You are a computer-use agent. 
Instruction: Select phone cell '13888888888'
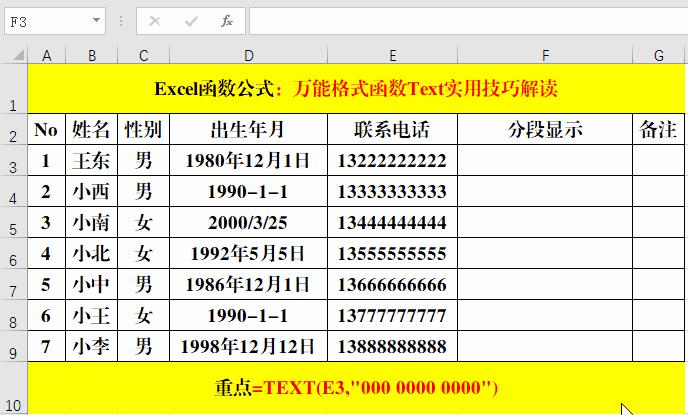[x=392, y=347]
